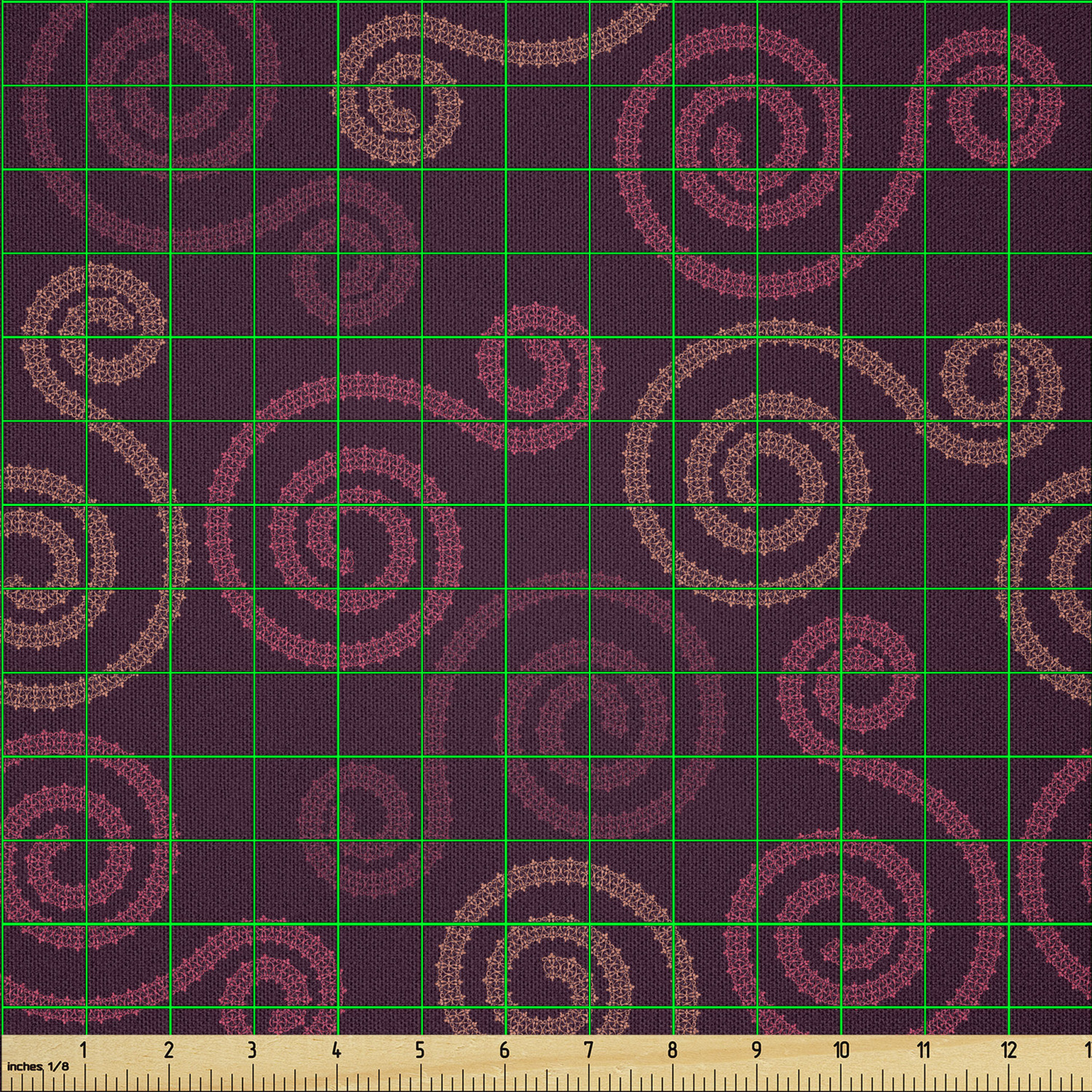Click the ruler number 12
Screen dimensions: 1092x1092
point(1008,1050)
